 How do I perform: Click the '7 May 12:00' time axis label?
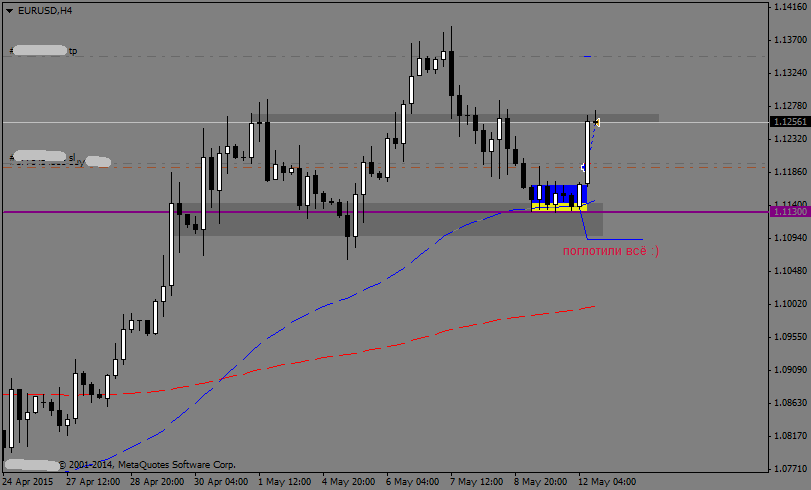[476, 482]
